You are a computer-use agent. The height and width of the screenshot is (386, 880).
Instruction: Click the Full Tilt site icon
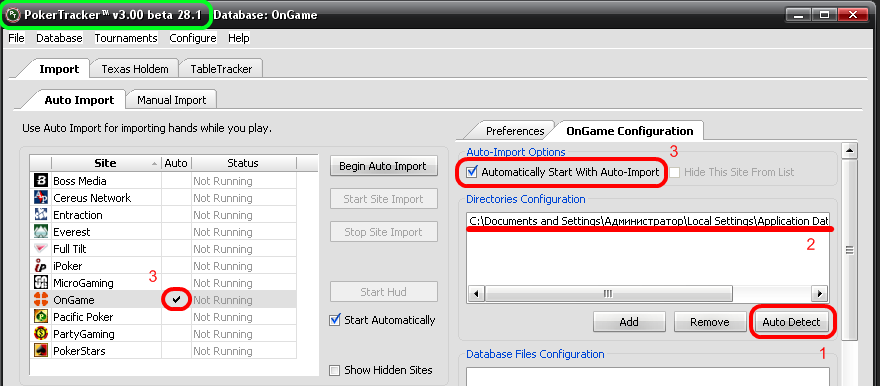pyautogui.click(x=41, y=249)
